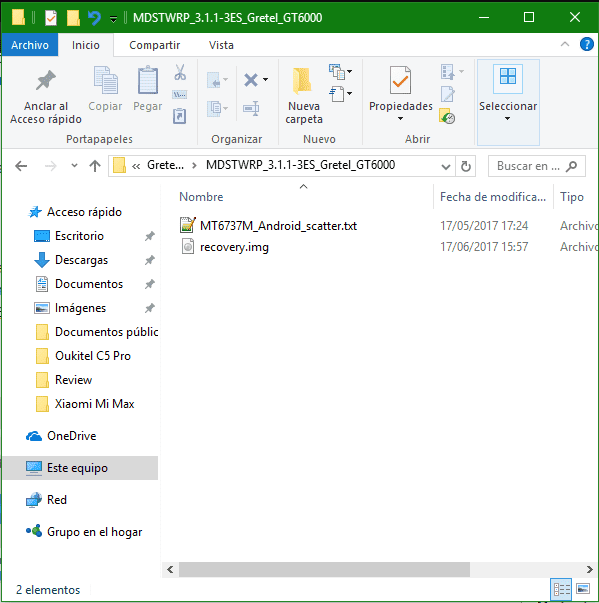The width and height of the screenshot is (599, 603).
Task: Switch to large thumbnails view icon
Action: point(583,589)
